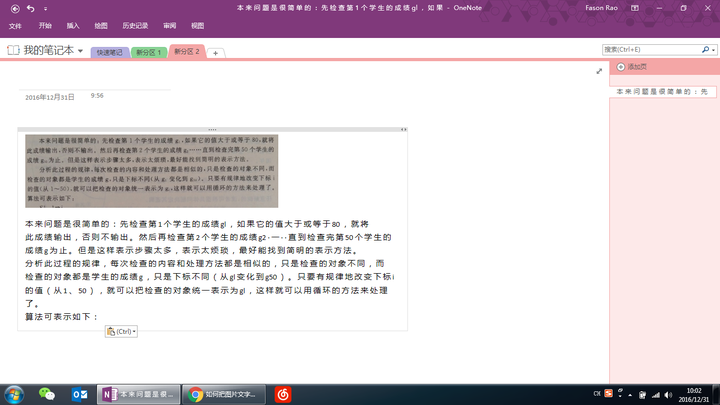Click the account name Fason Rao
Image resolution: width=720 pixels, height=405 pixels.
(x=601, y=8)
